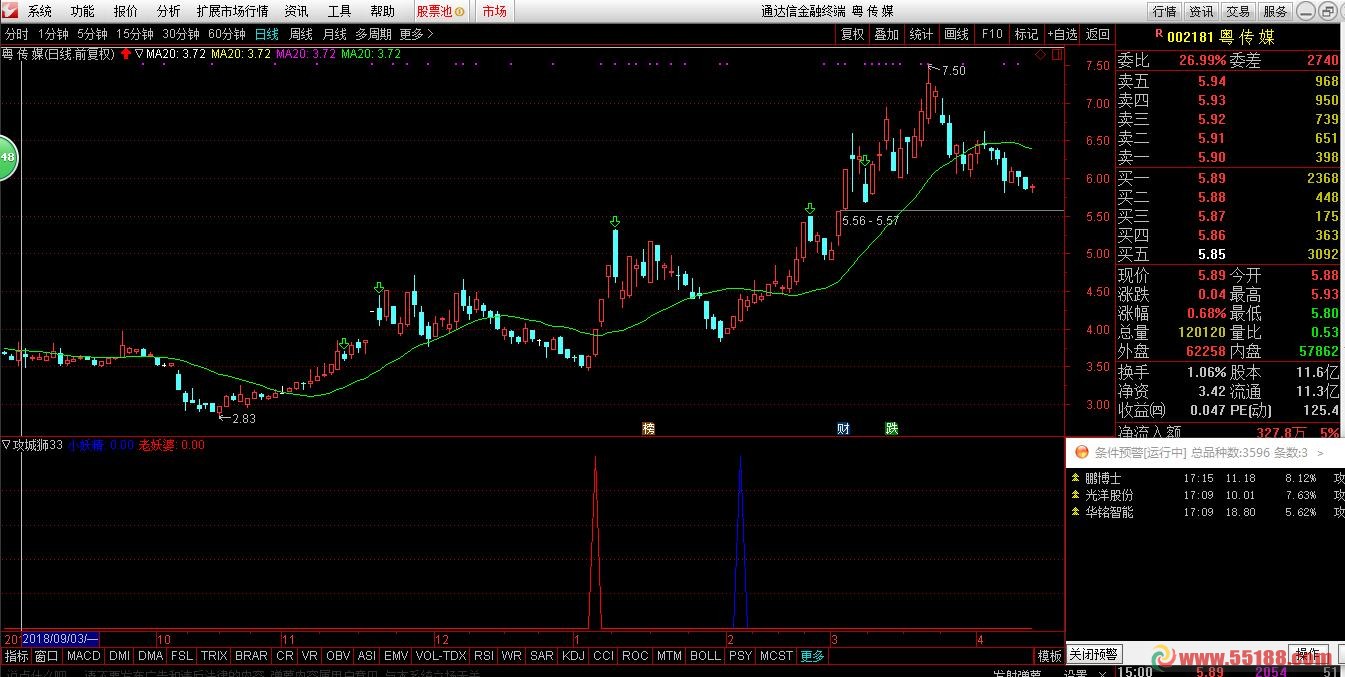1345x677 pixels.
Task: Open the 扩展市场行情 menu
Action: [232, 11]
